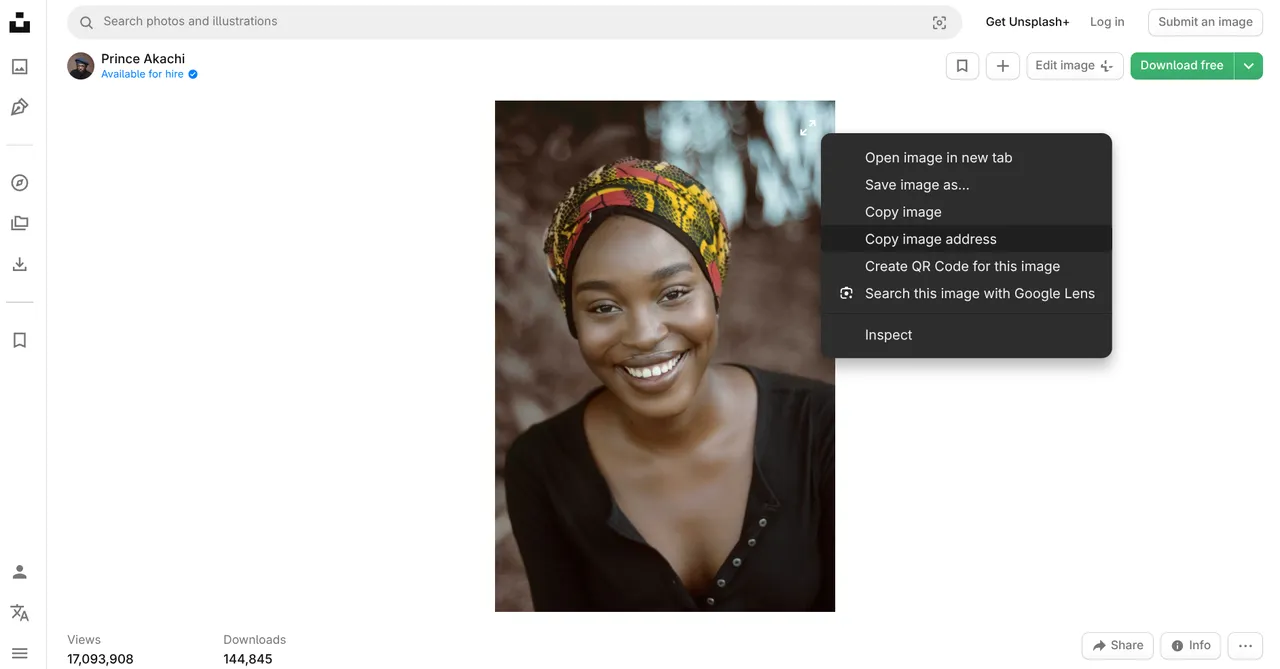Open the Collections stack icon
The height and width of the screenshot is (669, 1280).
point(20,222)
